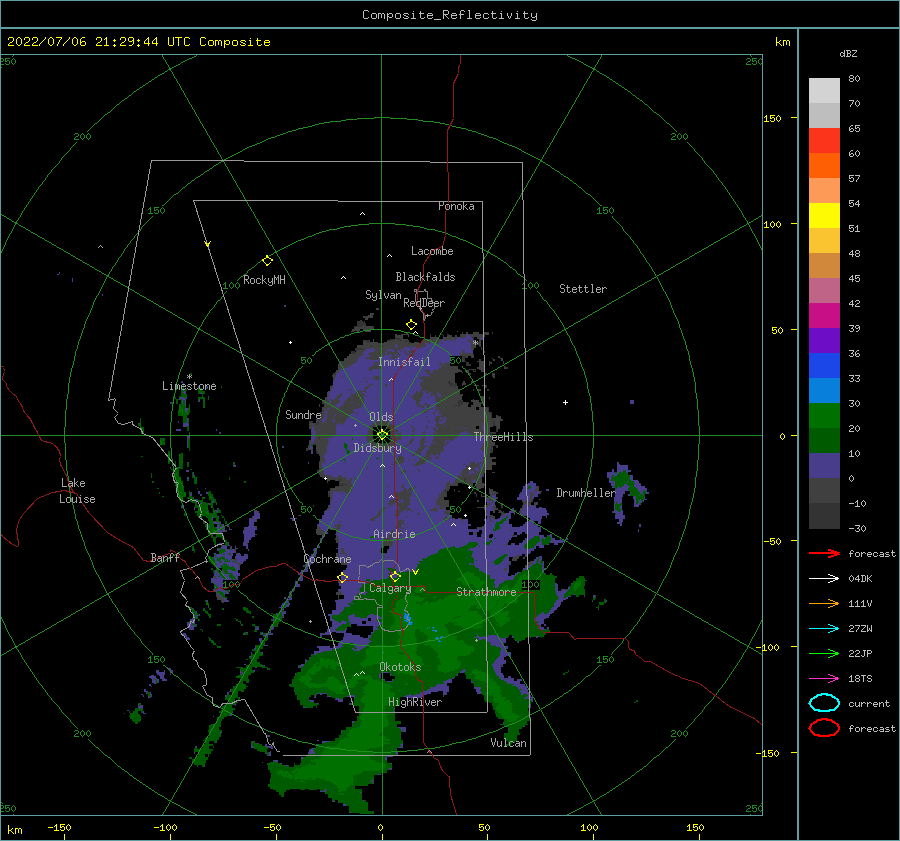The image size is (900, 841).
Task: Click the orange swatch between 60 and 57 dBZ
Action: click(x=824, y=166)
